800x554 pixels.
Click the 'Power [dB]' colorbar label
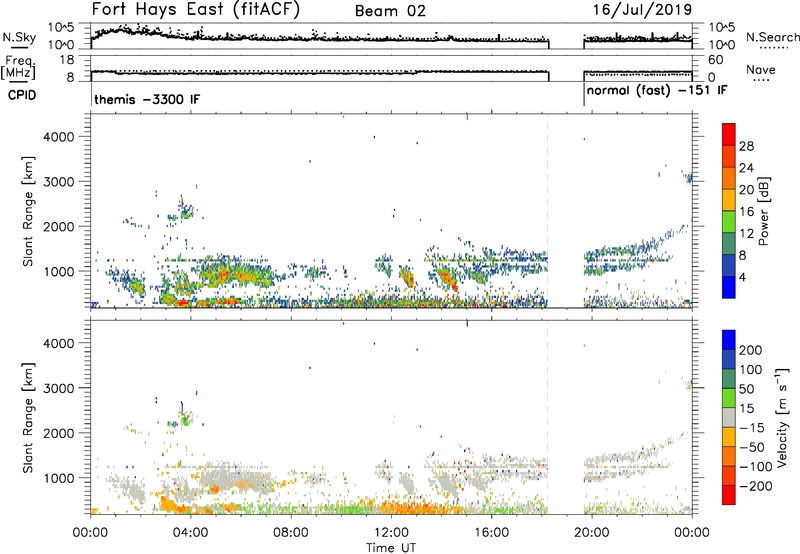[763, 211]
